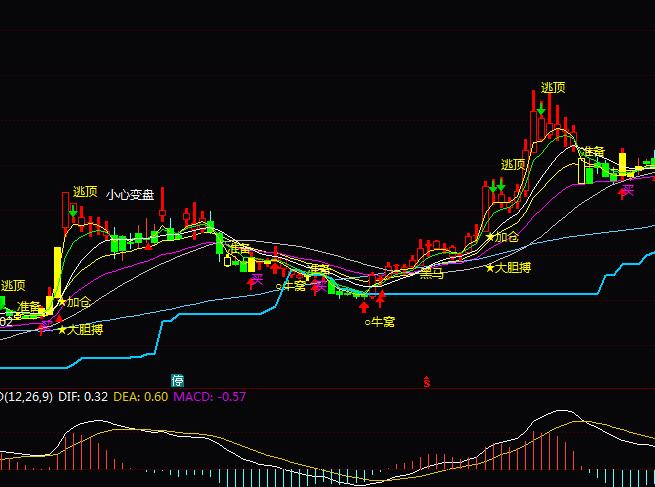Click the white 小心变盘 warning label
655x487 pixels.
(x=130, y=196)
